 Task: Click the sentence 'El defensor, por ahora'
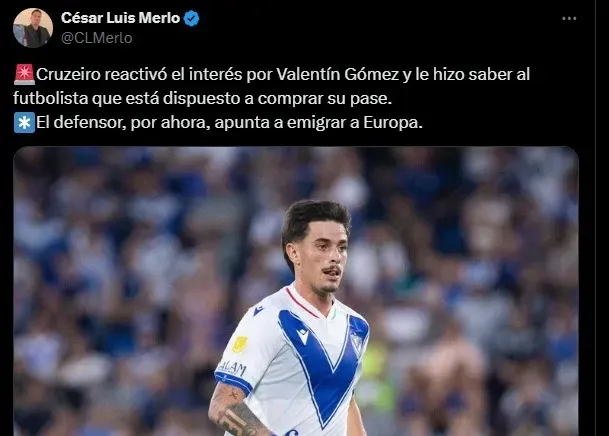click(229, 123)
